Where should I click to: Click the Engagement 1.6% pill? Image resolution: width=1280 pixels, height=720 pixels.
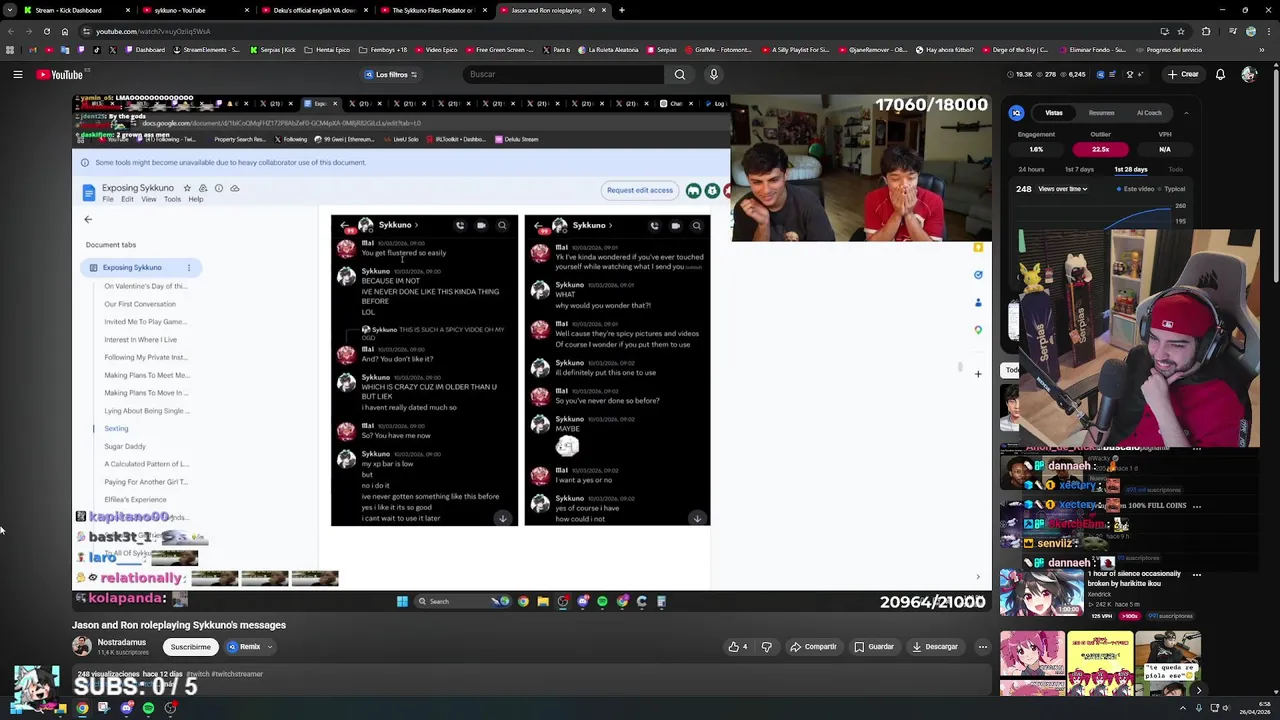coord(1036,150)
